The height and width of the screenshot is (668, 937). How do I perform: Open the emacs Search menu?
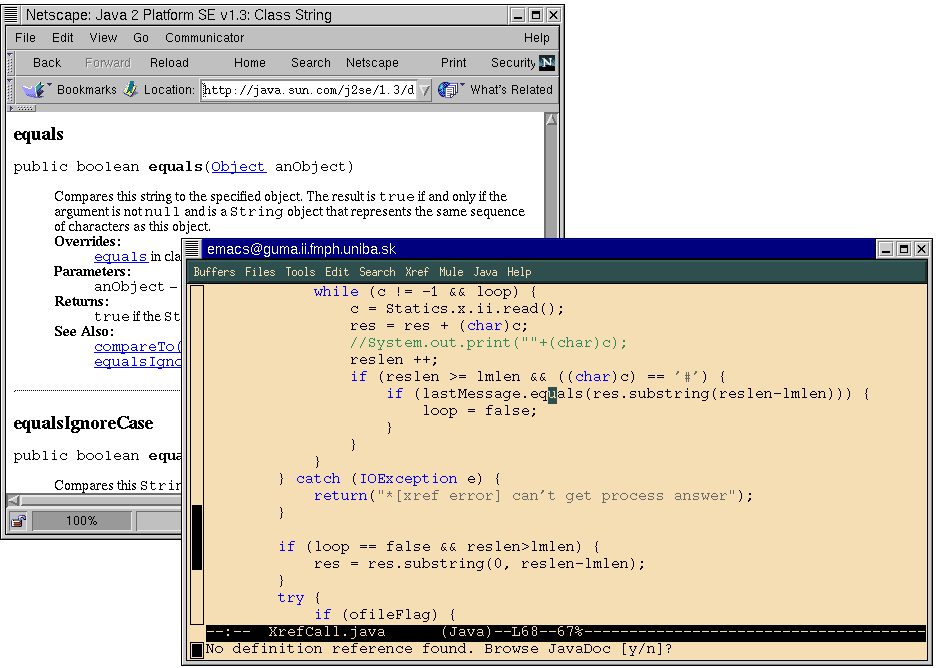pyautogui.click(x=377, y=272)
